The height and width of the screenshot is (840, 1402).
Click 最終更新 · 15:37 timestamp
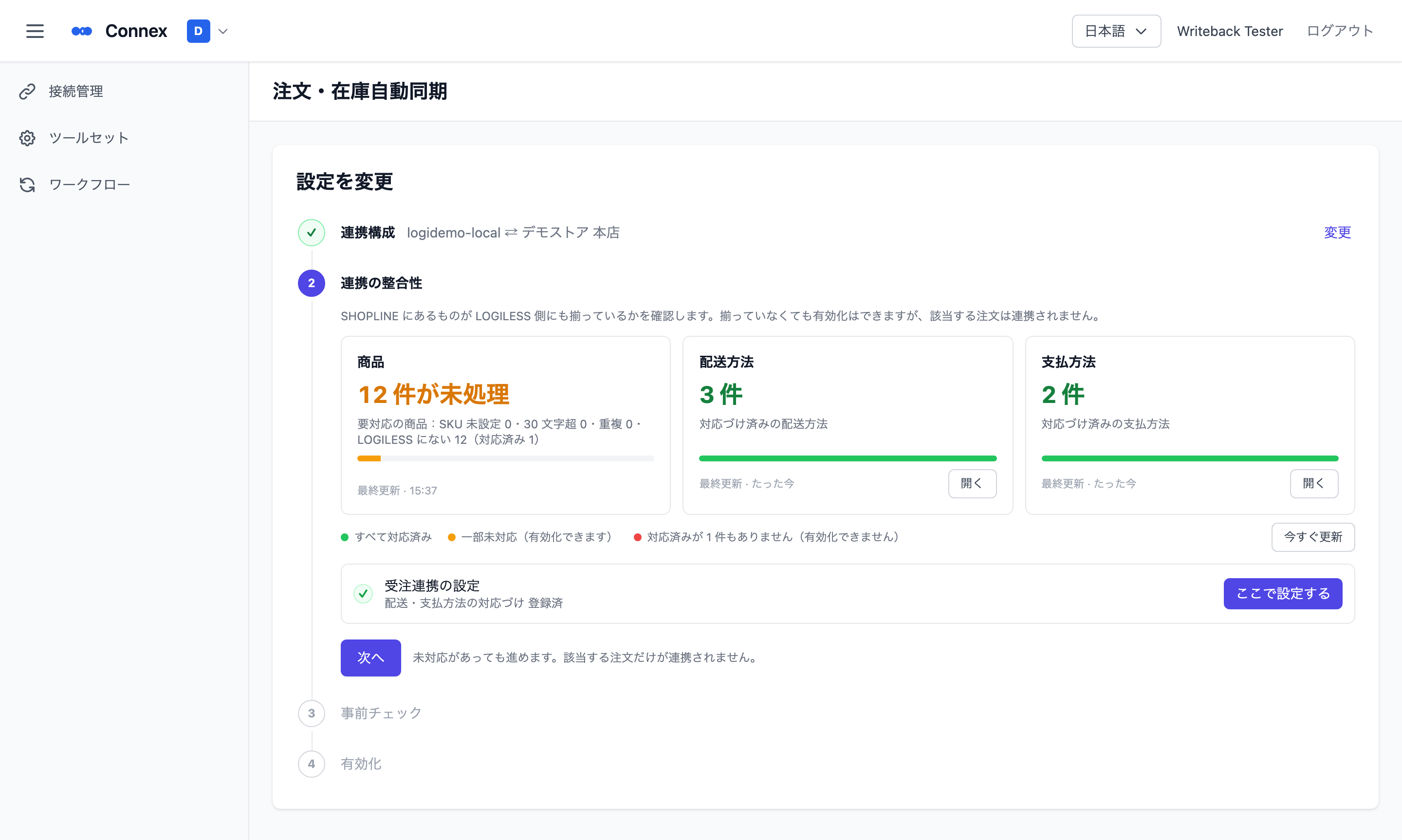pos(397,491)
